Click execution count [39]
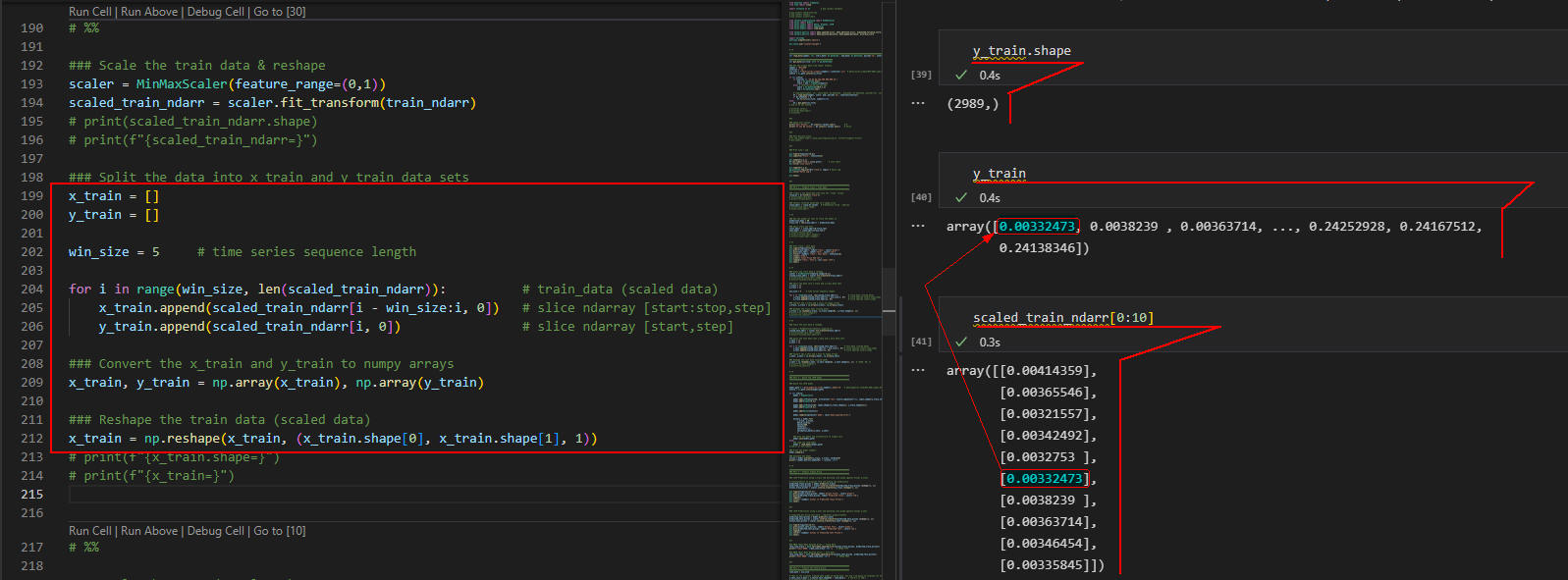The width and height of the screenshot is (1568, 580). tap(921, 75)
